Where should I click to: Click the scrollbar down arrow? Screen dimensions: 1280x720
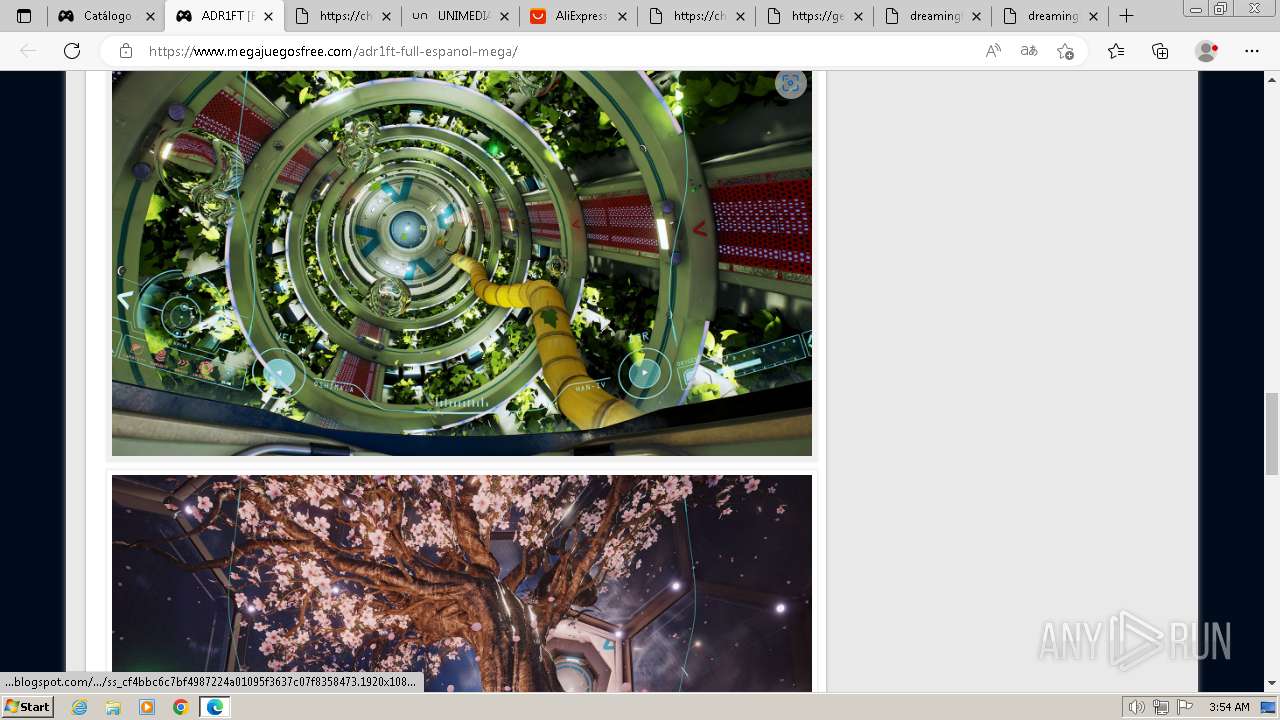[1272, 683]
